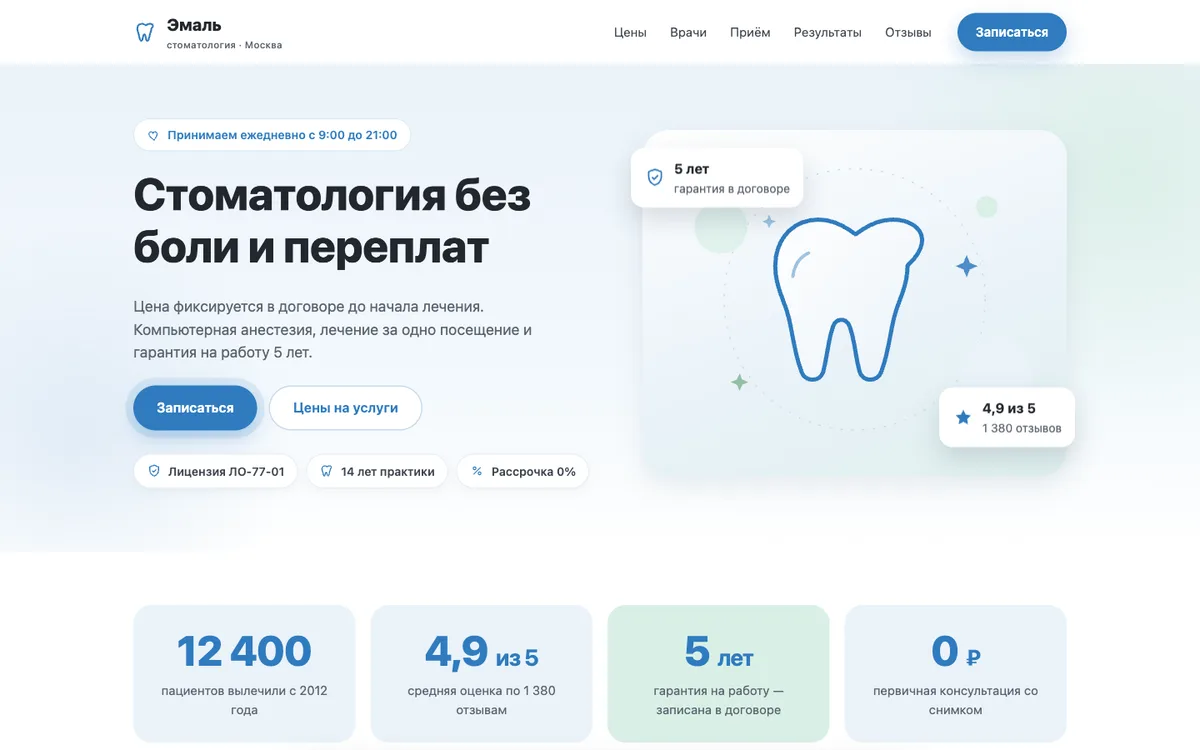The height and width of the screenshot is (750, 1200).
Task: Click the hero Записаться button
Action: click(x=195, y=408)
